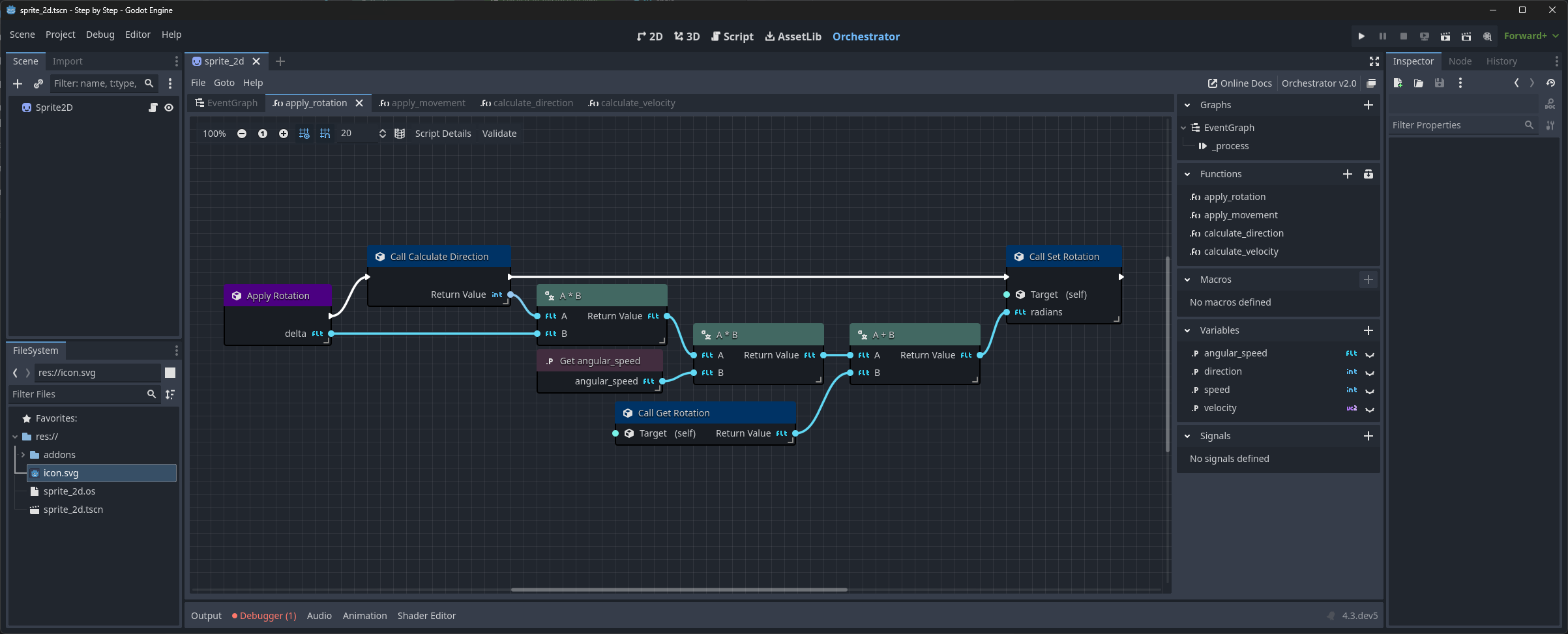Screen dimensions: 1568x634
Task: Open documentation for this object
Action: coord(1550,104)
